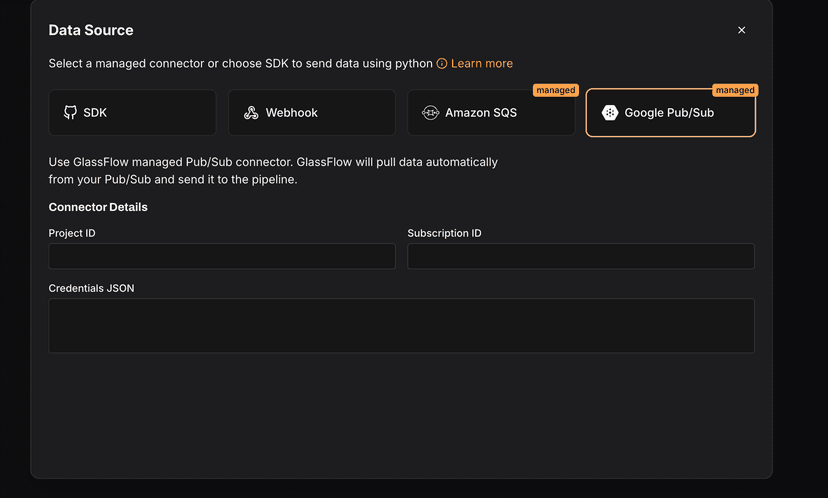The height and width of the screenshot is (498, 828).
Task: Click the GitHub icon on SDK card
Action: pyautogui.click(x=70, y=112)
